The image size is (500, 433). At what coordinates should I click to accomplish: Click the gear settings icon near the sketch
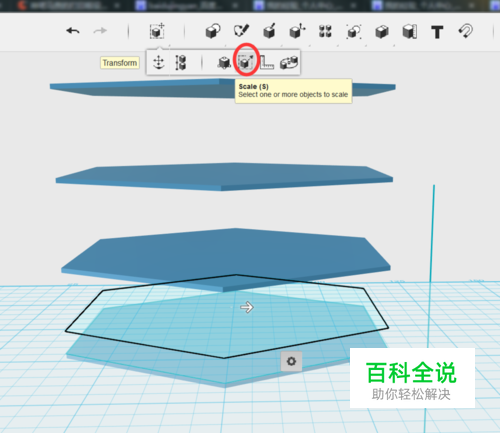[291, 361]
